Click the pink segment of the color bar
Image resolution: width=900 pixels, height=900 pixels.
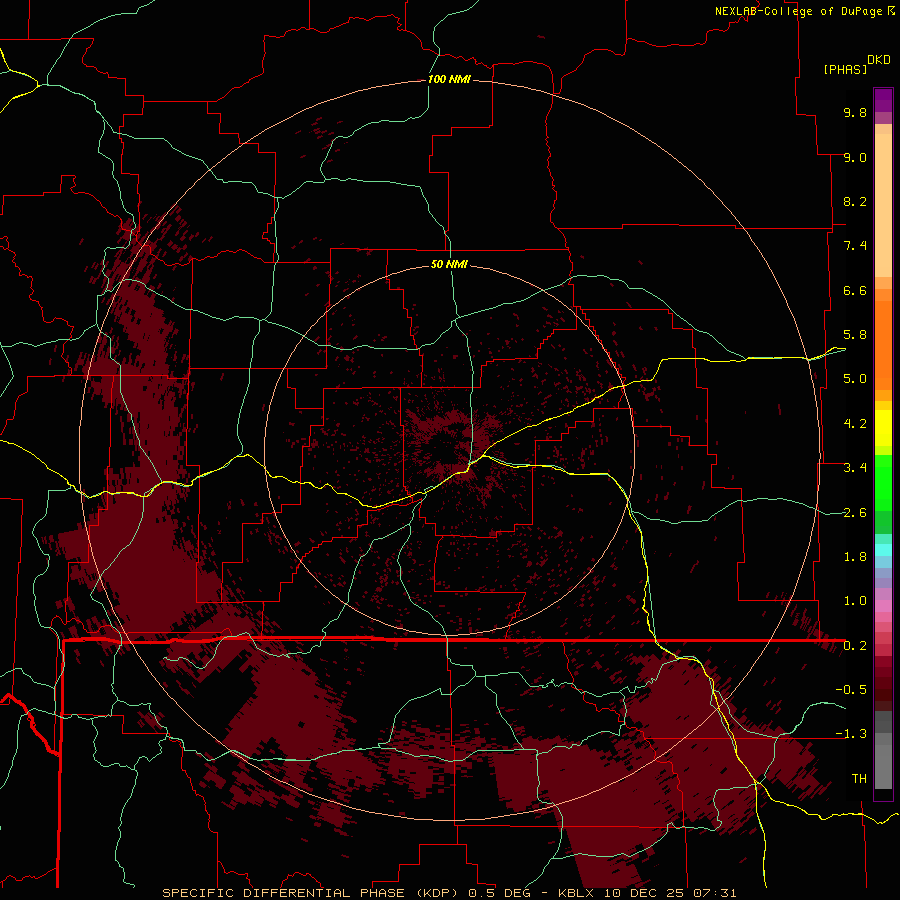pos(883,606)
